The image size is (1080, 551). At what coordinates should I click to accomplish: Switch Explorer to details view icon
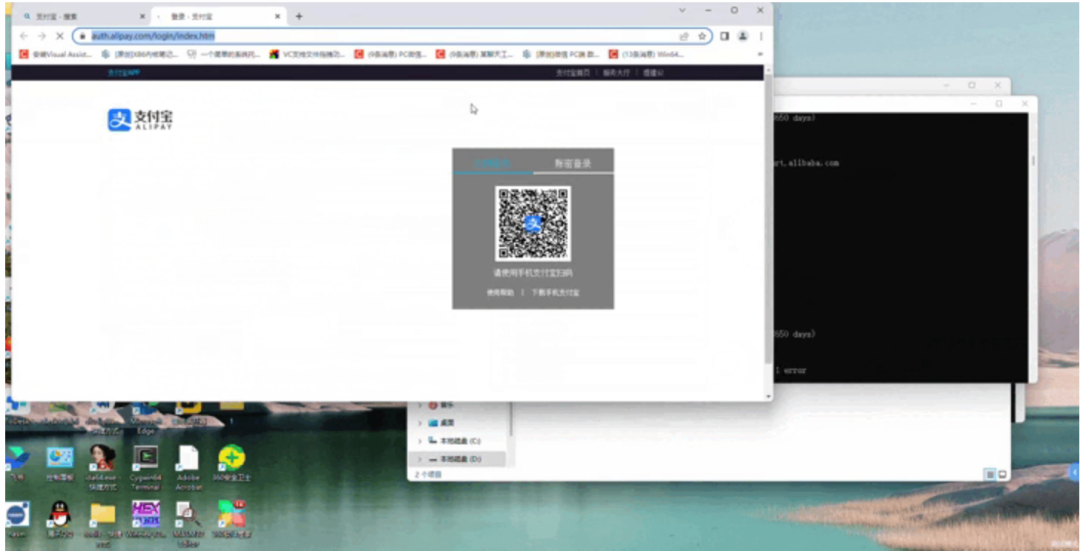point(990,475)
